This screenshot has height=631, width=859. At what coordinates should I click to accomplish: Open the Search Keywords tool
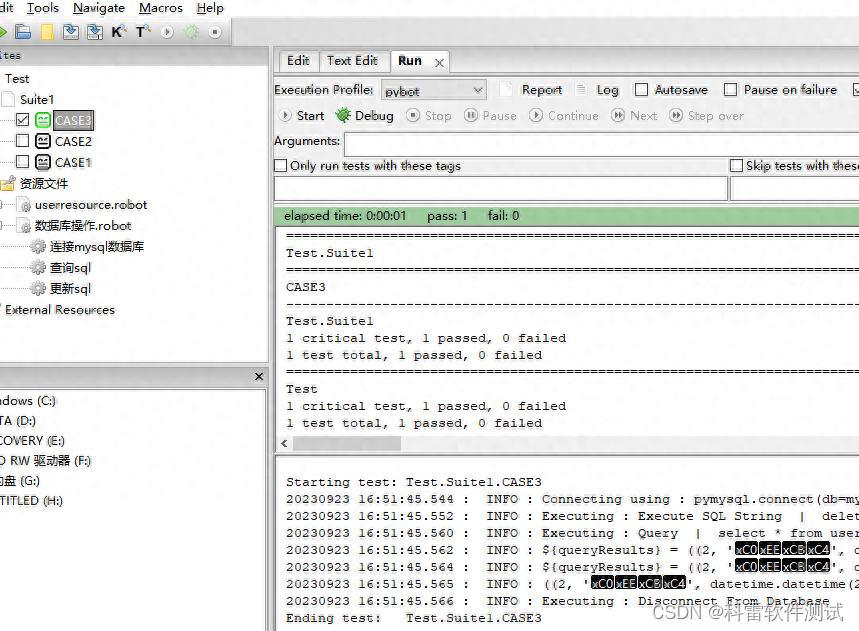click(x=118, y=31)
